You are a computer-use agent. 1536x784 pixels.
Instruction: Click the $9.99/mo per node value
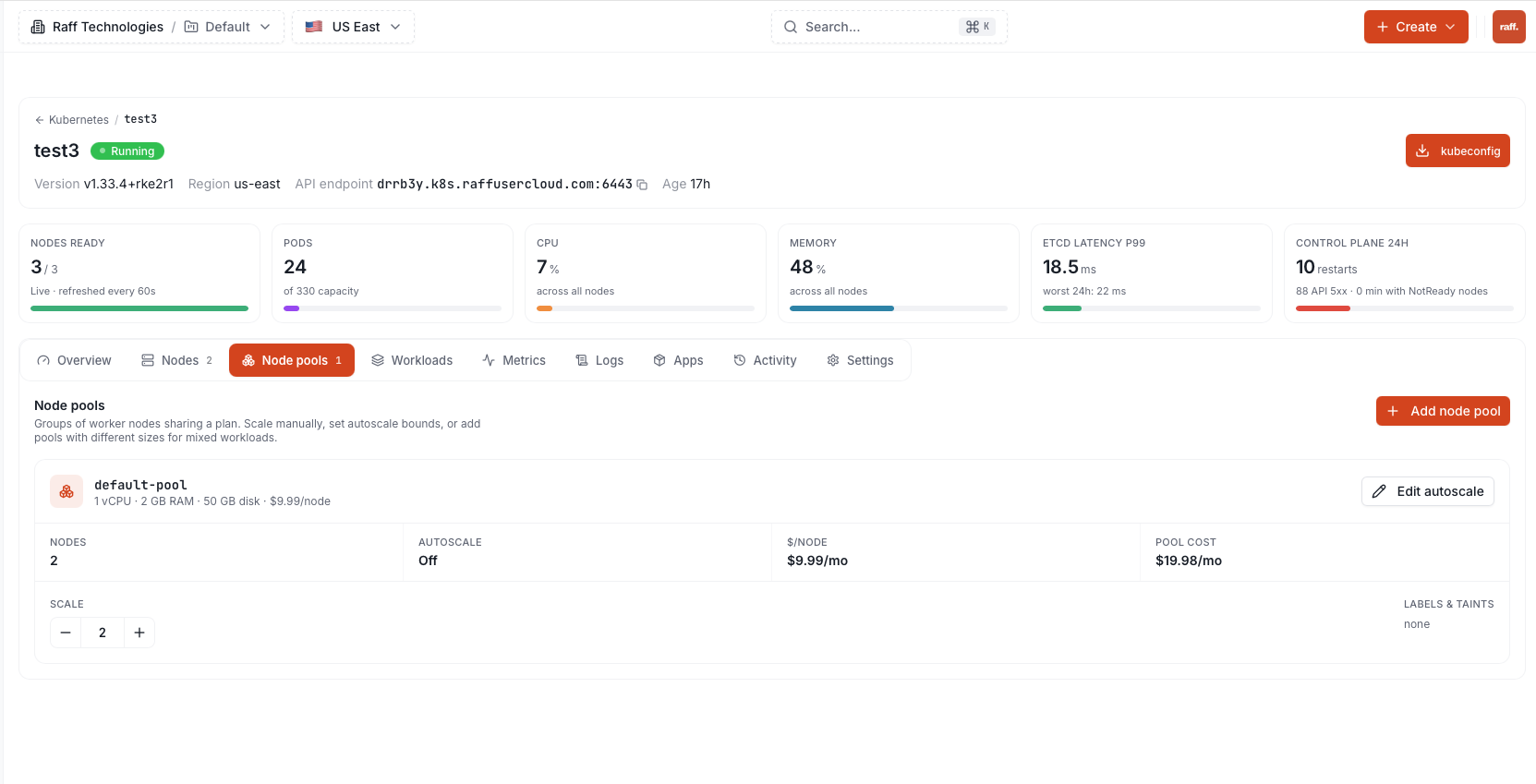[x=817, y=561]
